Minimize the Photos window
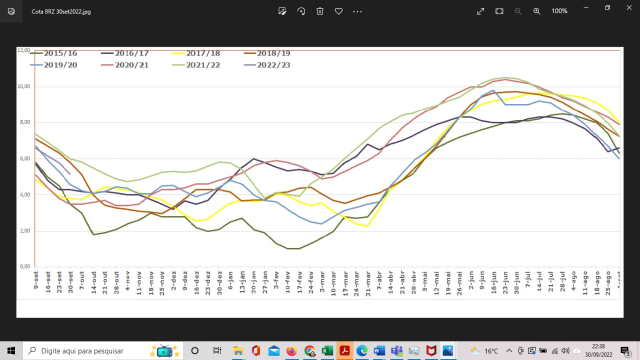The height and width of the screenshot is (360, 640). [586, 8]
